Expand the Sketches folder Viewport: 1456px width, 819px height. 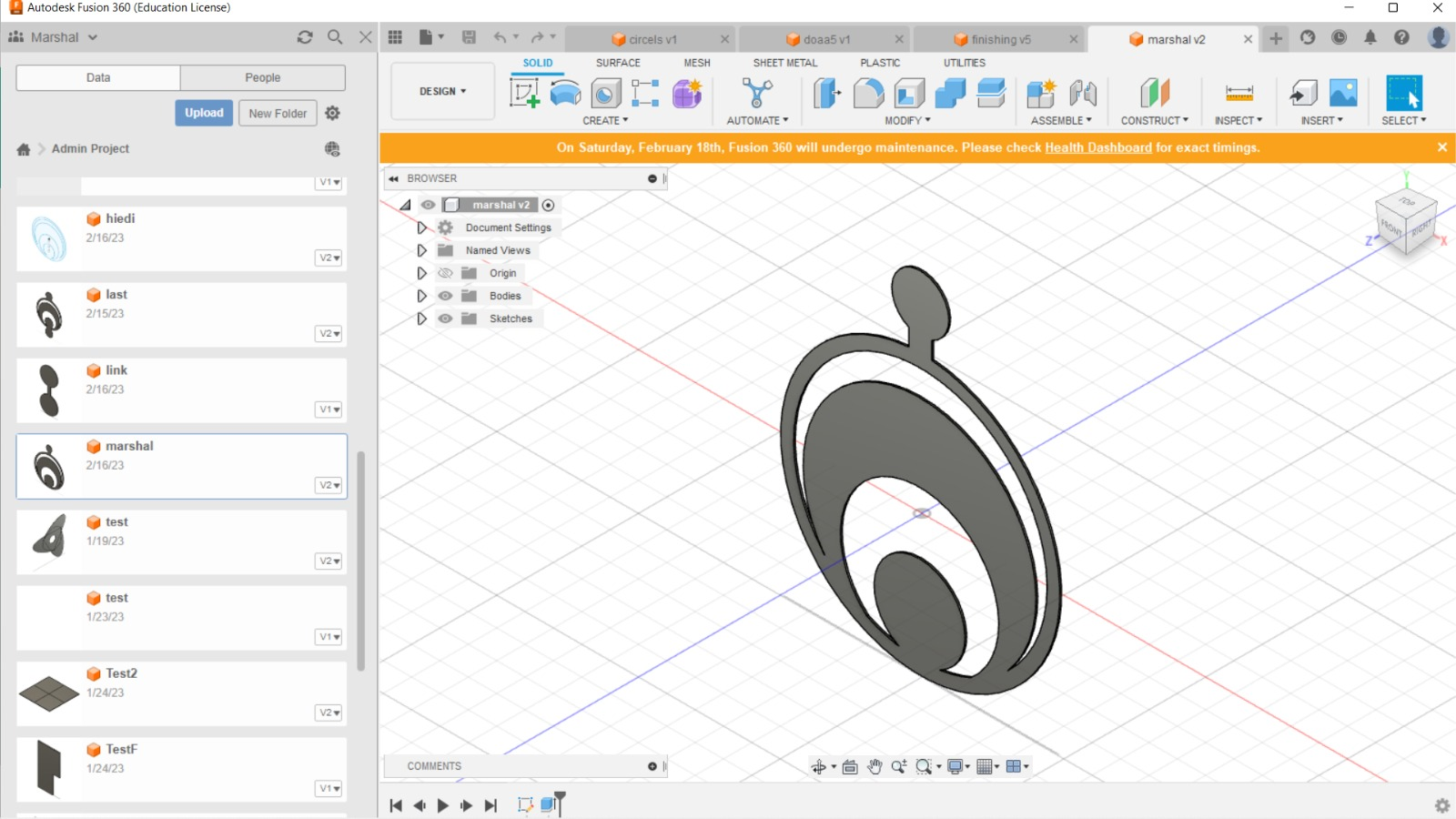coord(421,318)
